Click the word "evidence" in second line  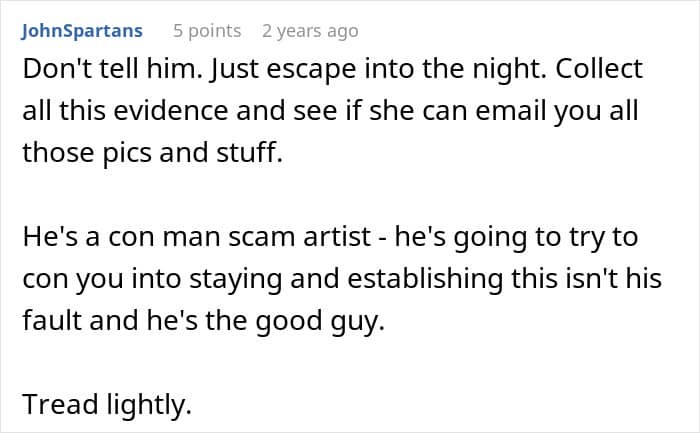pos(171,111)
